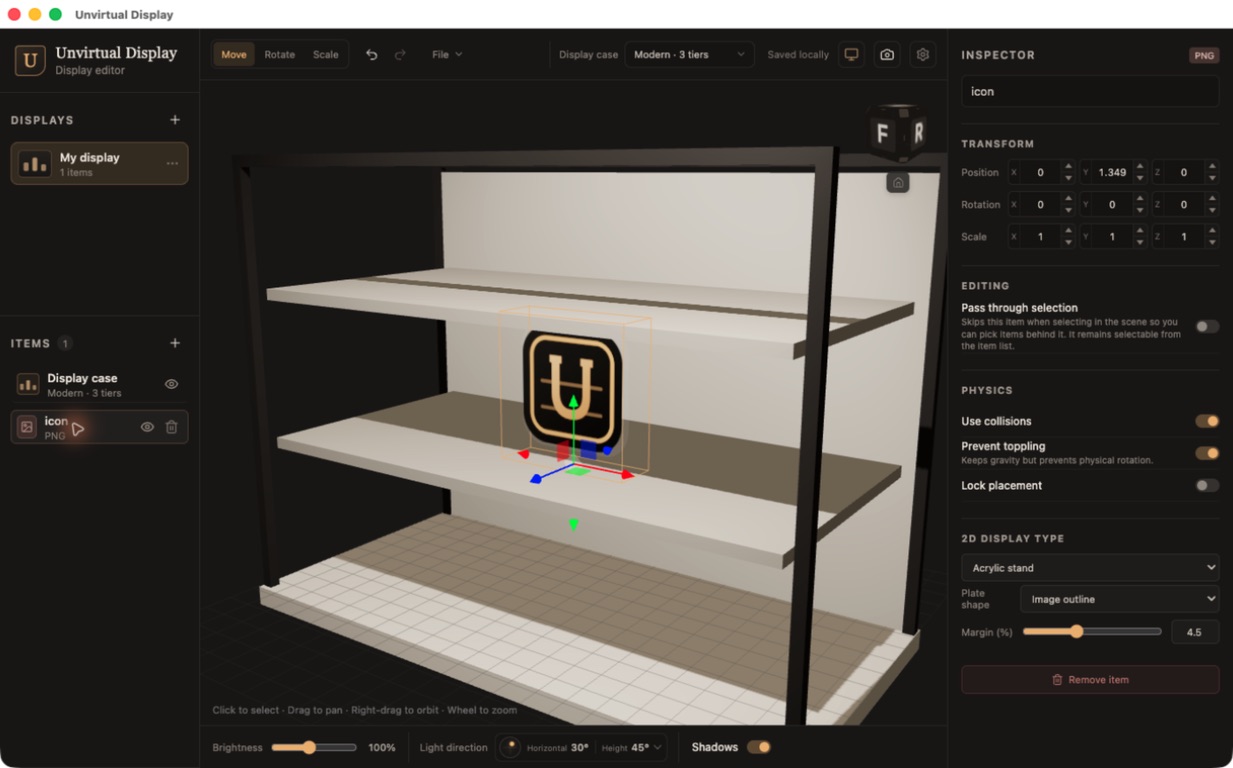The width and height of the screenshot is (1233, 768).
Task: Click the green Y-axis gizmo arrow
Action: click(573, 402)
